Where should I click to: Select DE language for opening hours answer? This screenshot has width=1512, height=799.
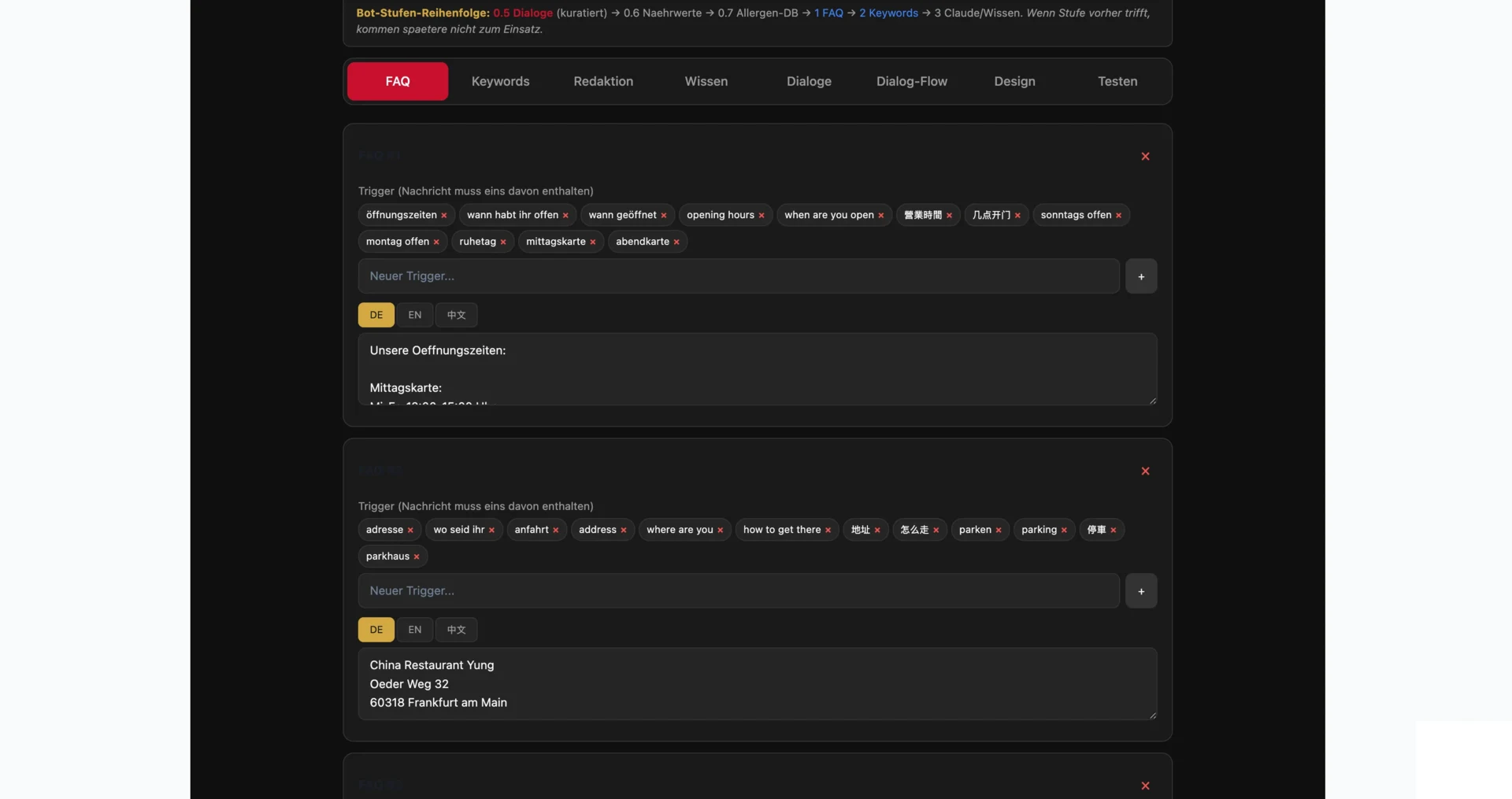pos(376,315)
